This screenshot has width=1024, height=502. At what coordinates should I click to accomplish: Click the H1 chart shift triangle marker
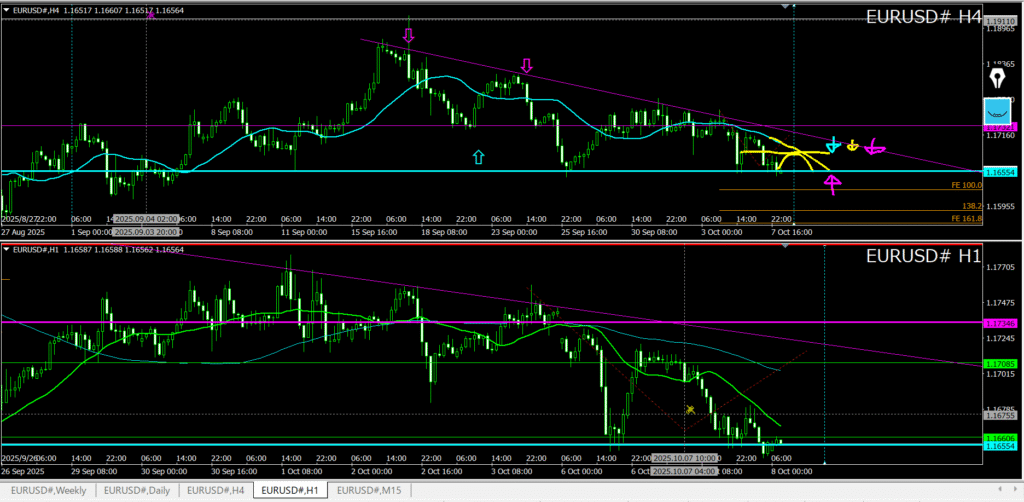pyautogui.click(x=784, y=246)
